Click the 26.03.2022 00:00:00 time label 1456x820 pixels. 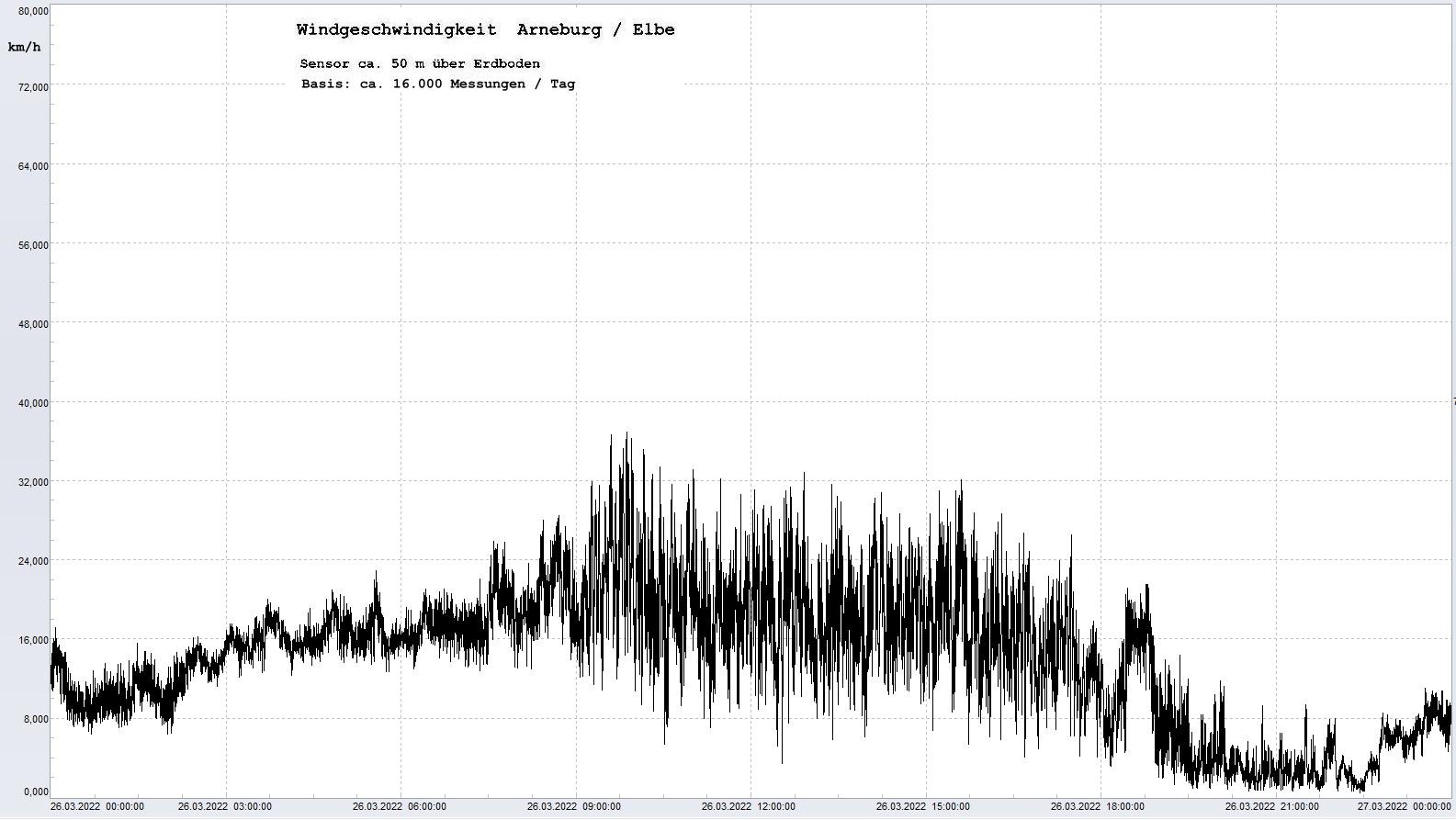[96, 807]
